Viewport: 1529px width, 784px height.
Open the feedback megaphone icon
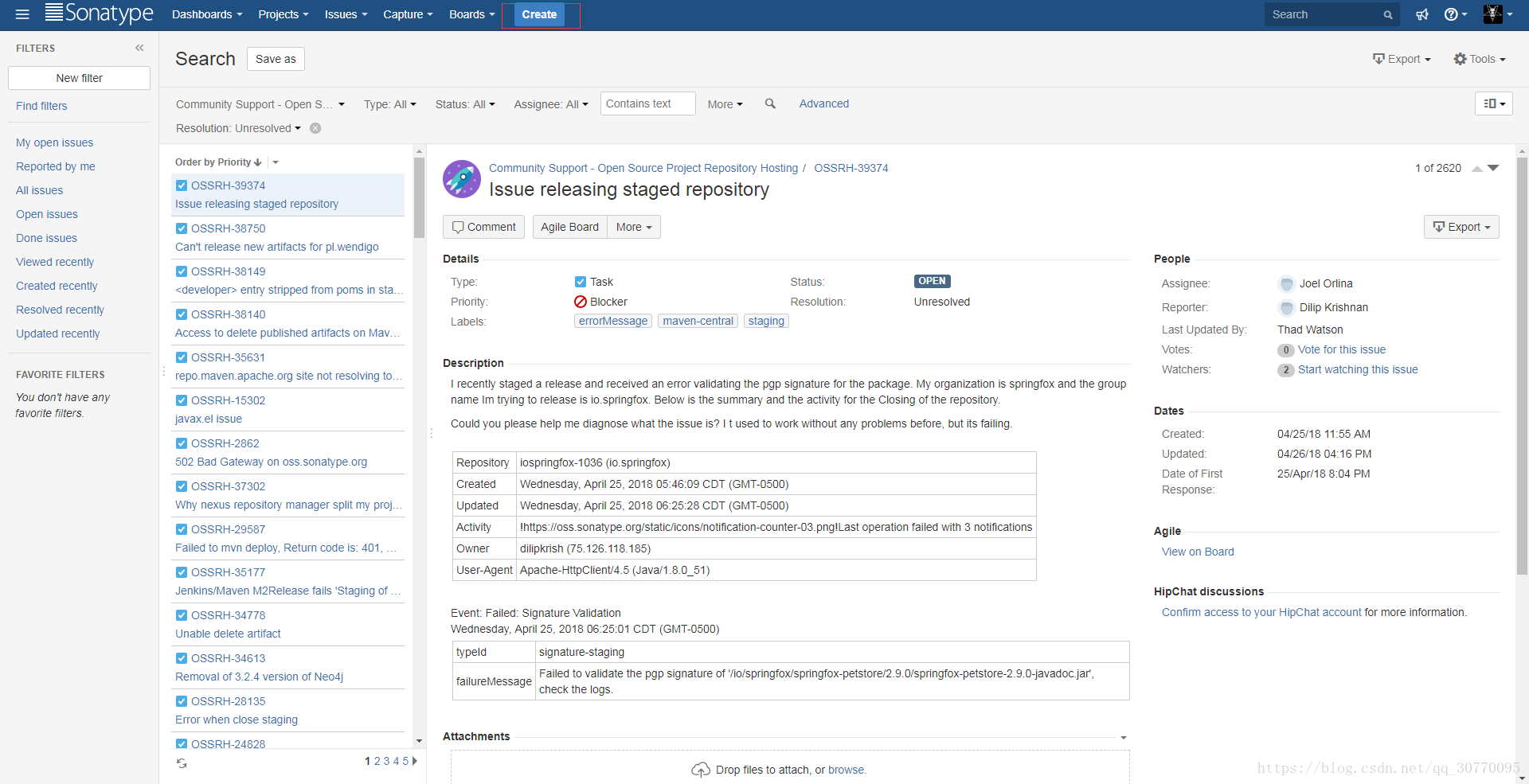point(1422,14)
